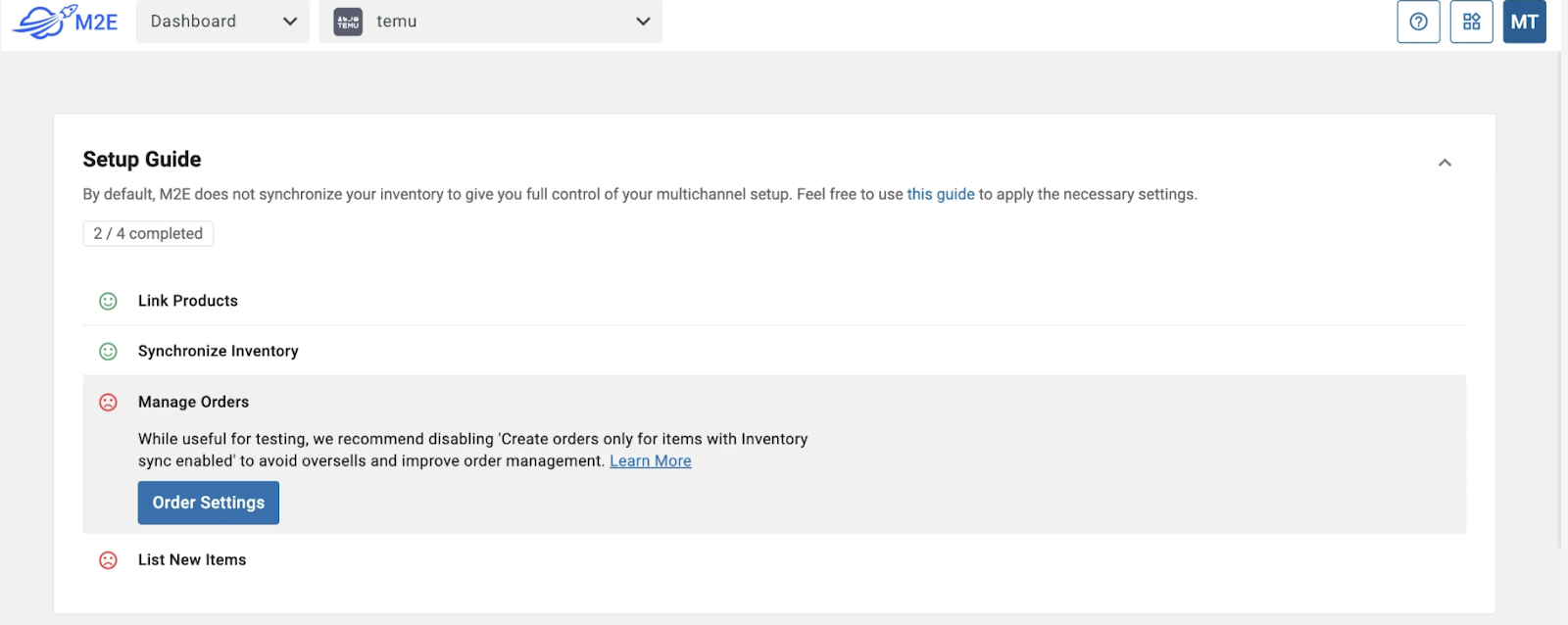This screenshot has height=625, width=1568.
Task: Open the Dashboard dropdown menu
Action: pos(222,22)
